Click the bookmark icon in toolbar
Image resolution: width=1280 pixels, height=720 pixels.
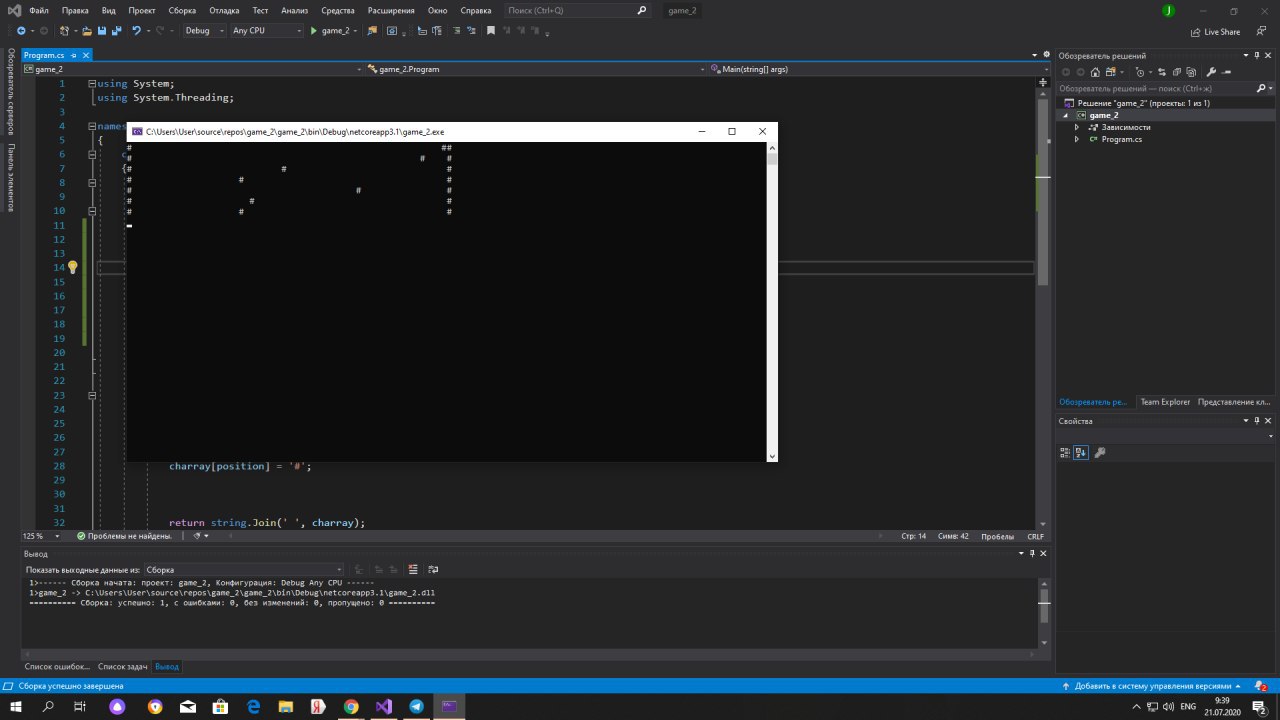coord(491,31)
